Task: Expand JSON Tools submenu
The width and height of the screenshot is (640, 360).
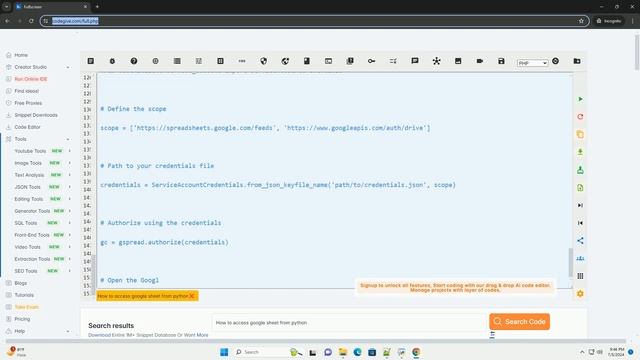Action: (69, 187)
